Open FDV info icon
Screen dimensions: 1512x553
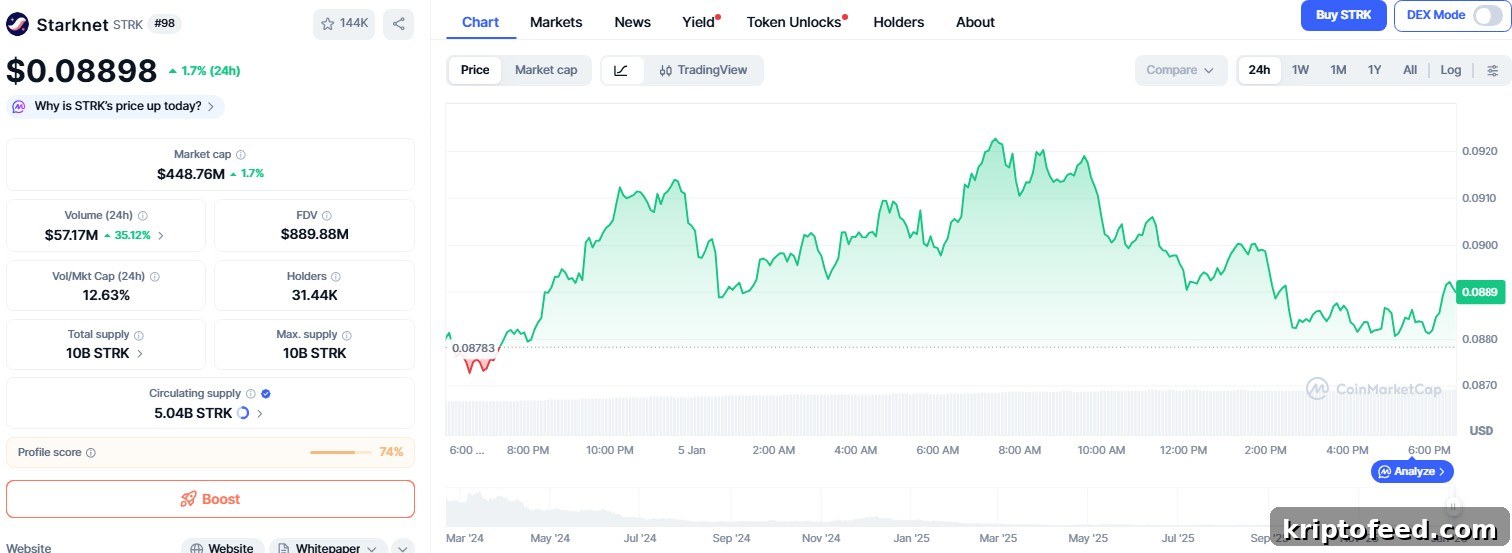click(x=327, y=216)
